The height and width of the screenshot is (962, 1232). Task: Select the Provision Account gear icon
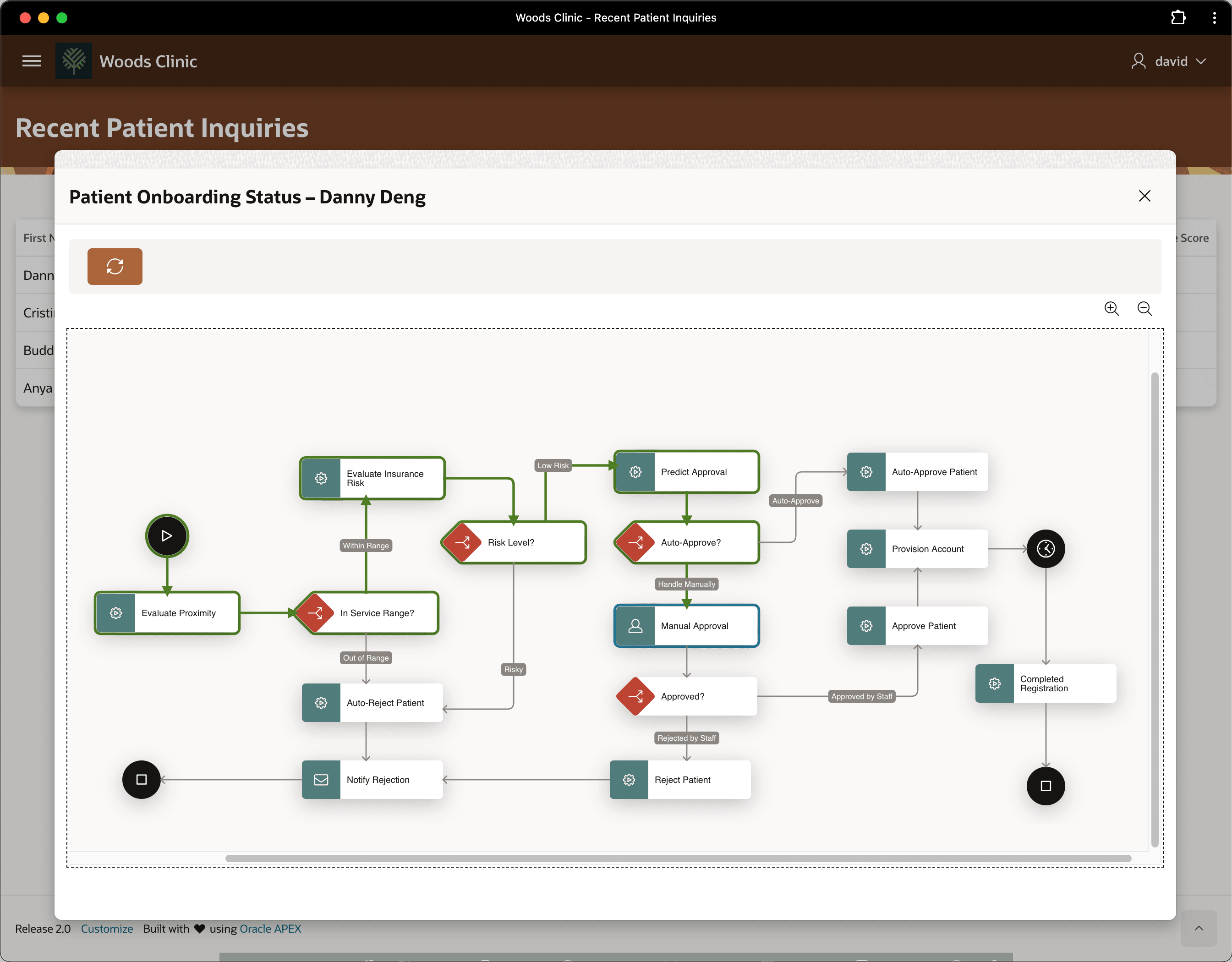tap(866, 549)
